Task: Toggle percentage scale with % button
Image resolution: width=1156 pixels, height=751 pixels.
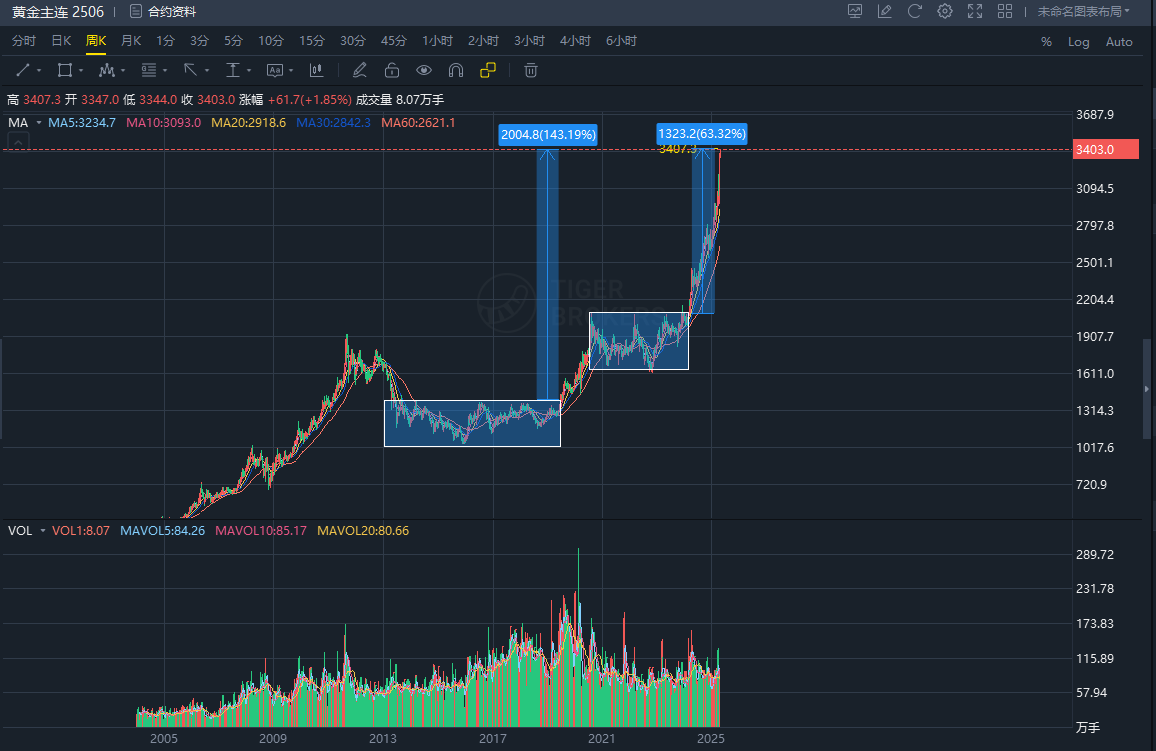Action: [1046, 42]
